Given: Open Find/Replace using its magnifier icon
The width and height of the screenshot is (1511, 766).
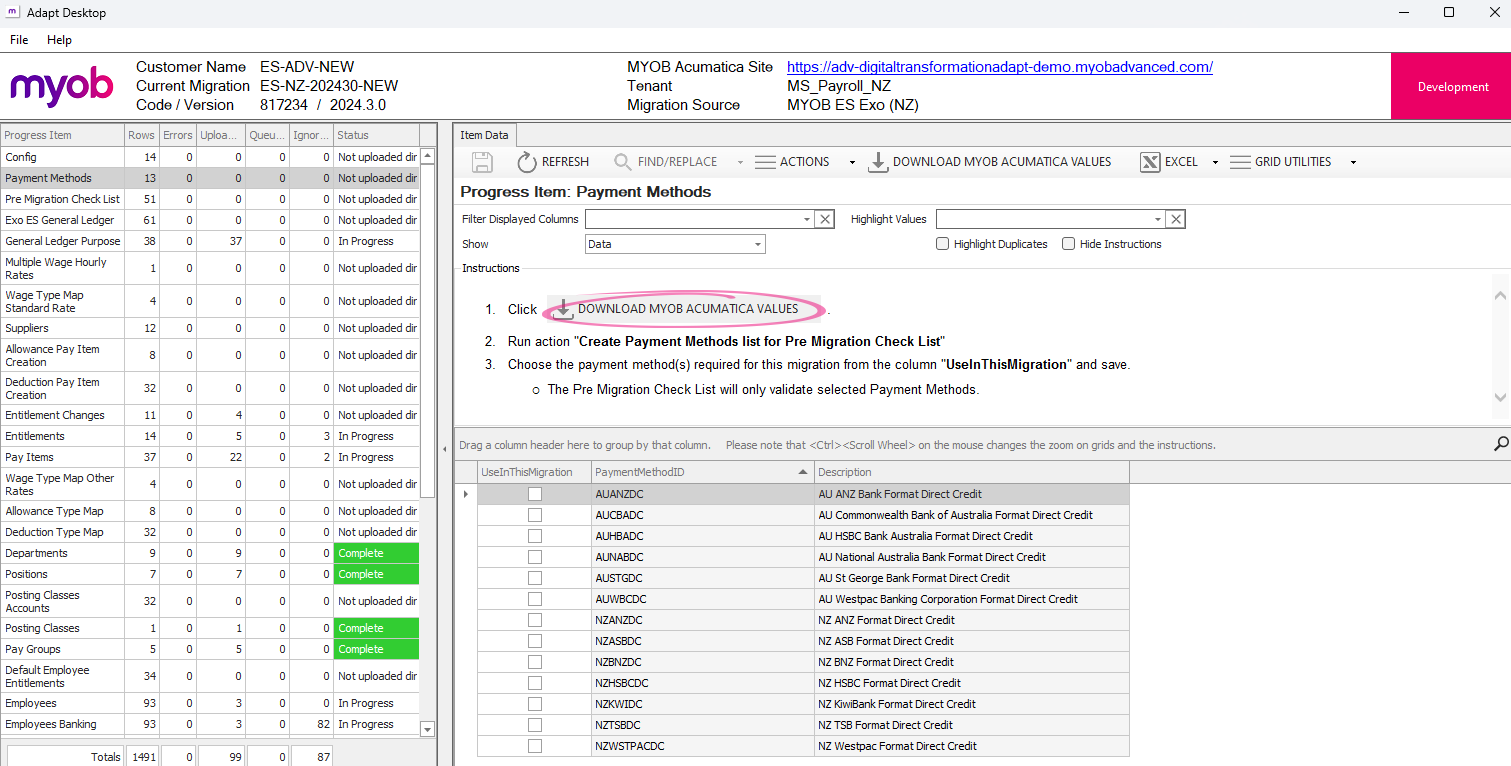Looking at the screenshot, I should pos(621,161).
